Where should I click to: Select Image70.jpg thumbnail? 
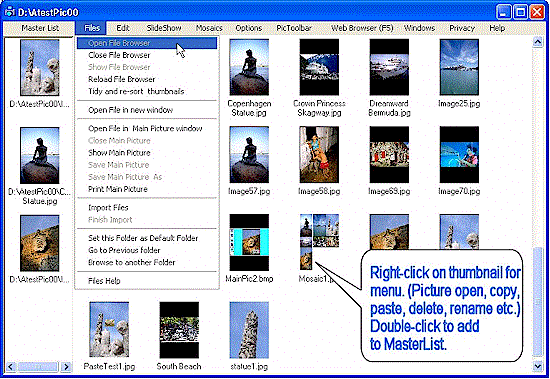point(459,155)
